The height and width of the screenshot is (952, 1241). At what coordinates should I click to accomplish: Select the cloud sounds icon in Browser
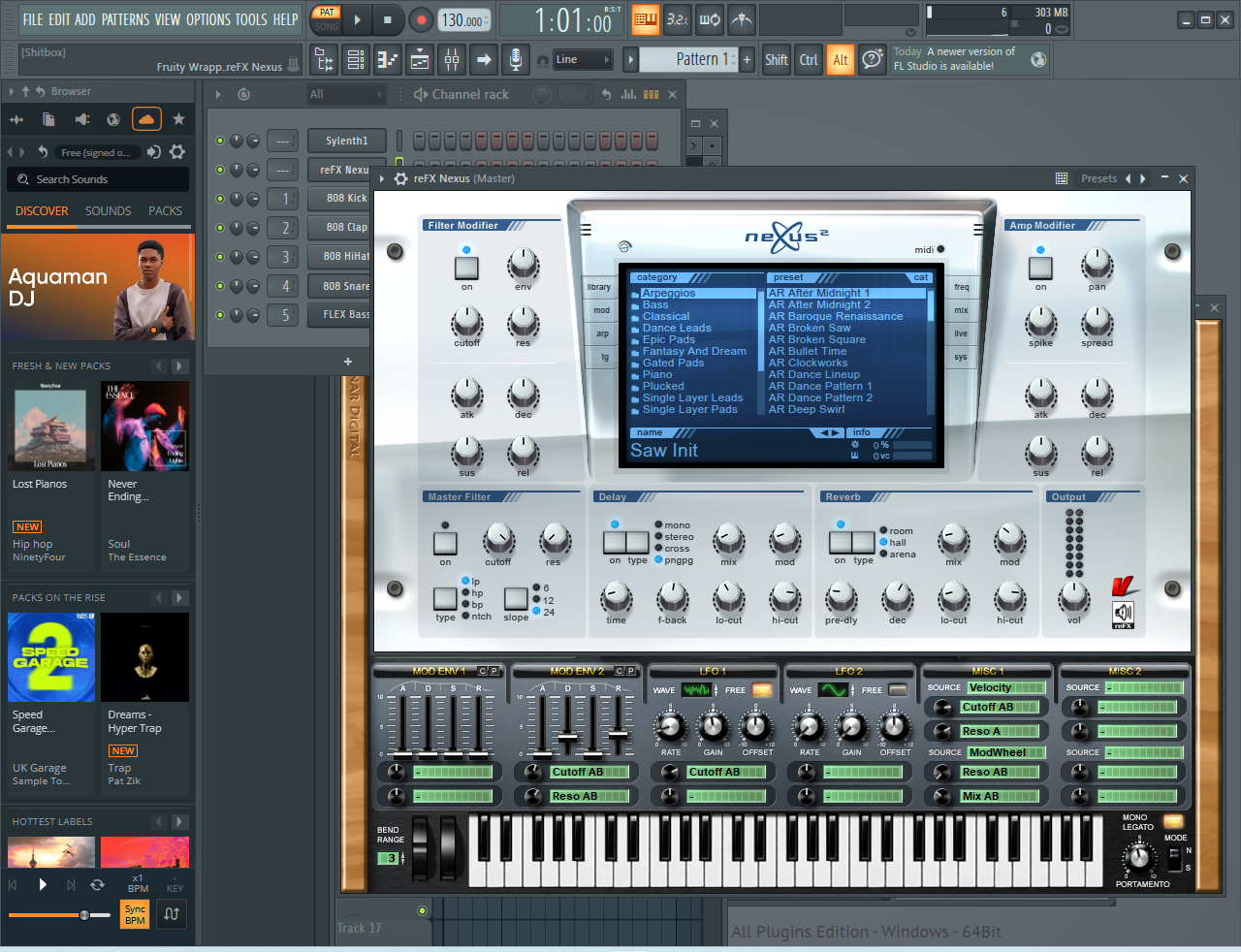pyautogui.click(x=146, y=119)
